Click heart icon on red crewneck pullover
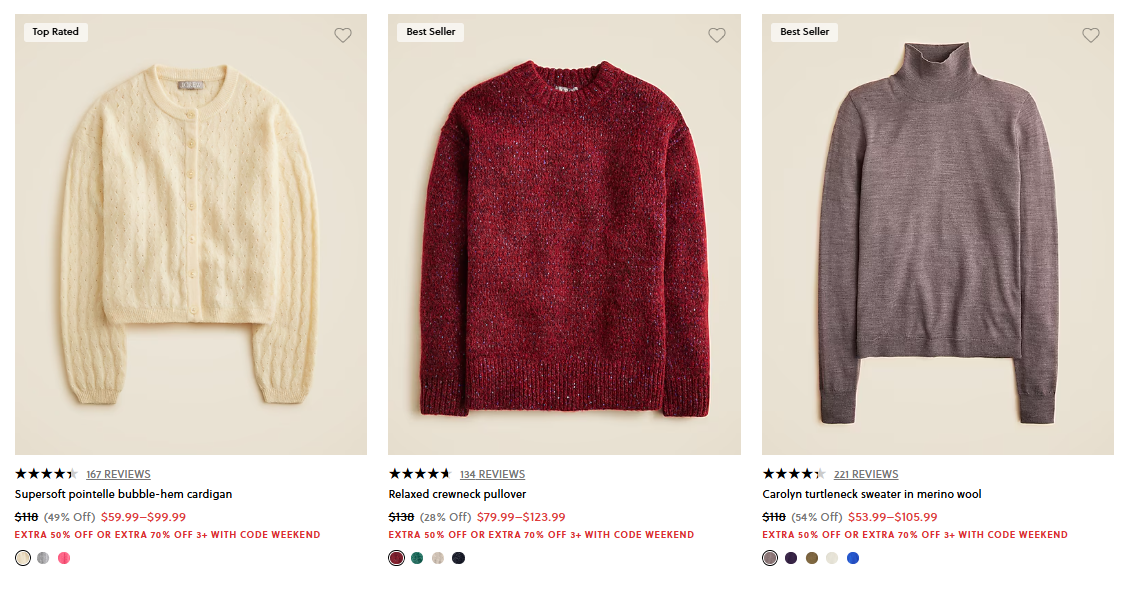The height and width of the screenshot is (597, 1130). click(717, 35)
